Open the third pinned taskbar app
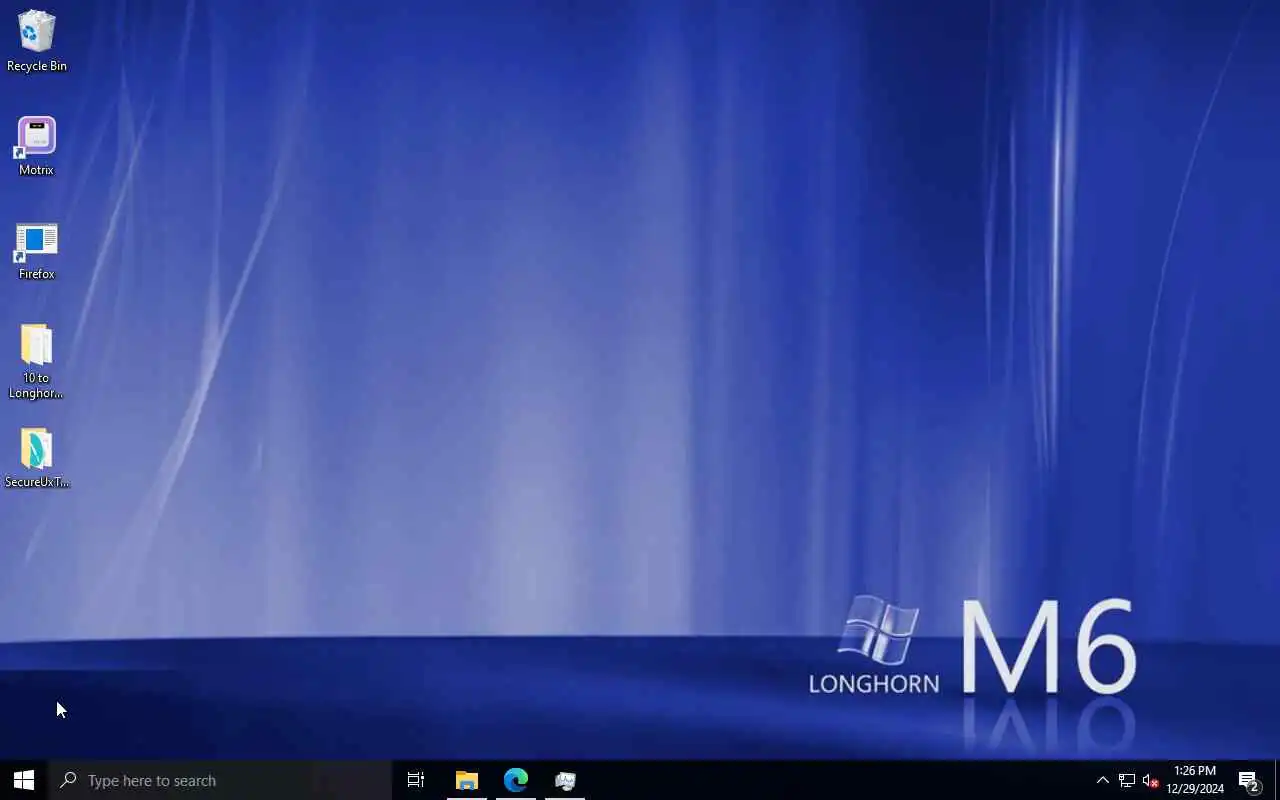Viewport: 1280px width, 800px height. pos(565,780)
